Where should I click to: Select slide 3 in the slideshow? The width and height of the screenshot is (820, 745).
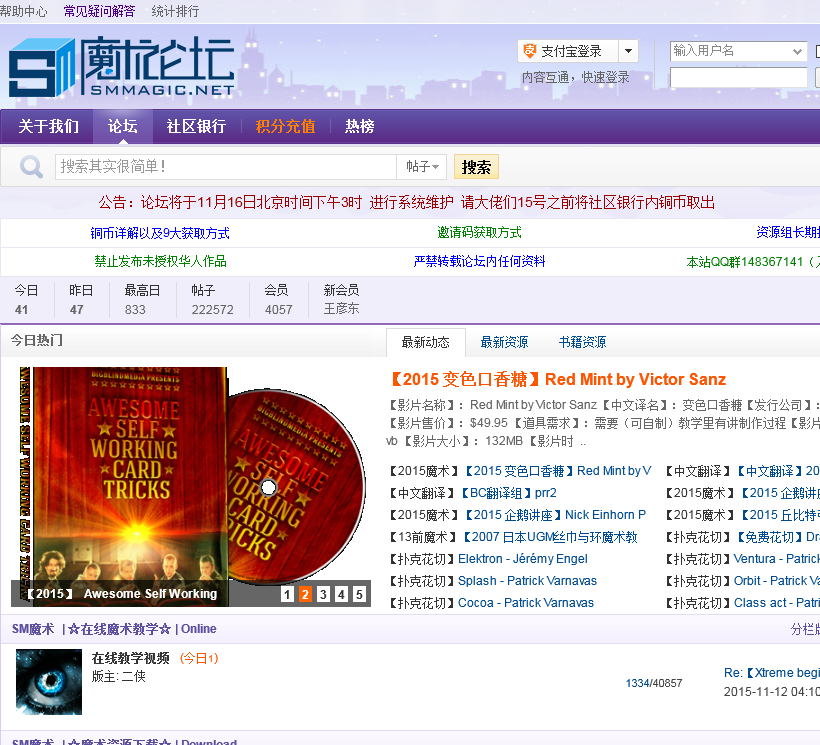[x=323, y=594]
